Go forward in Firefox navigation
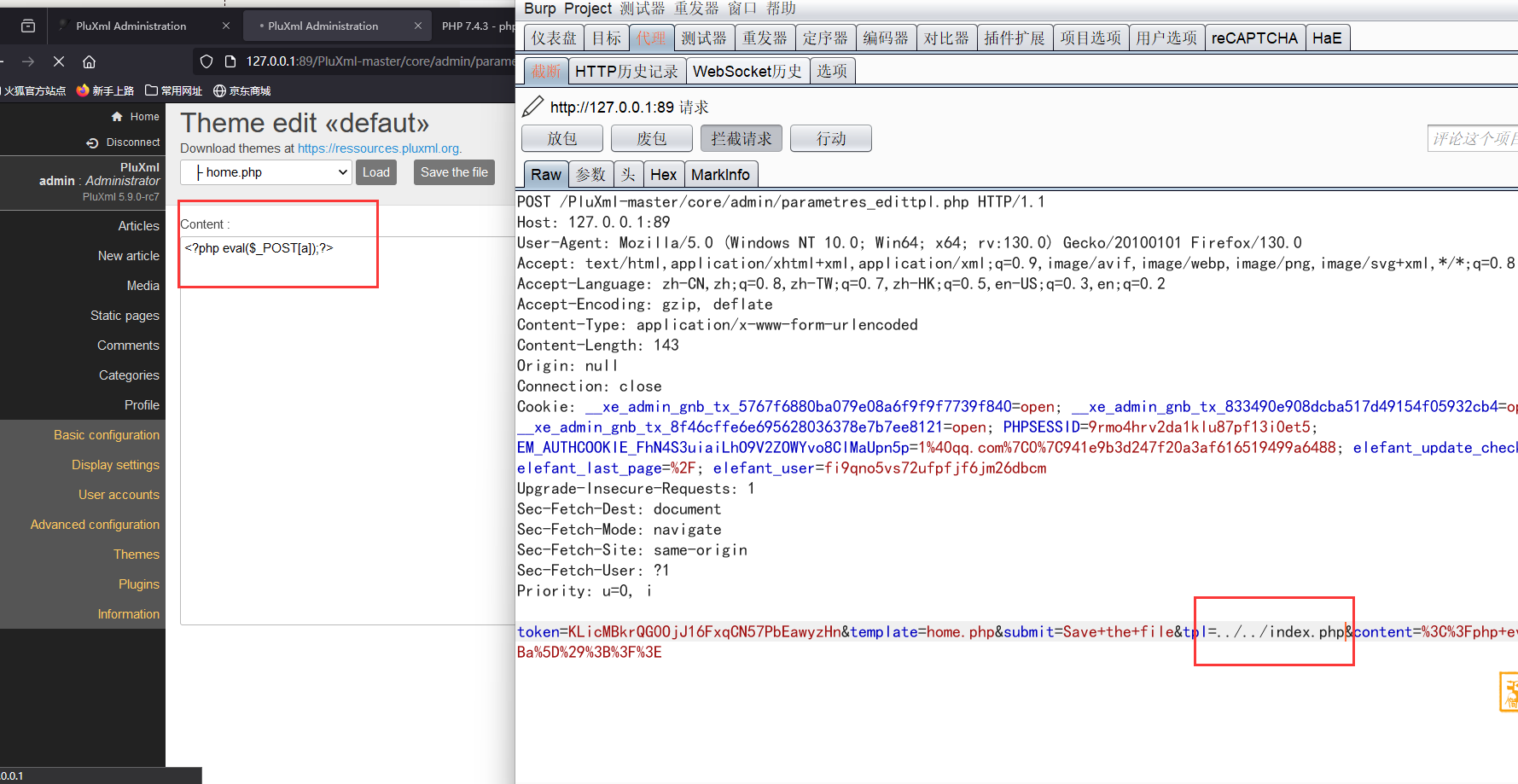This screenshot has height=784, width=1518. (28, 61)
